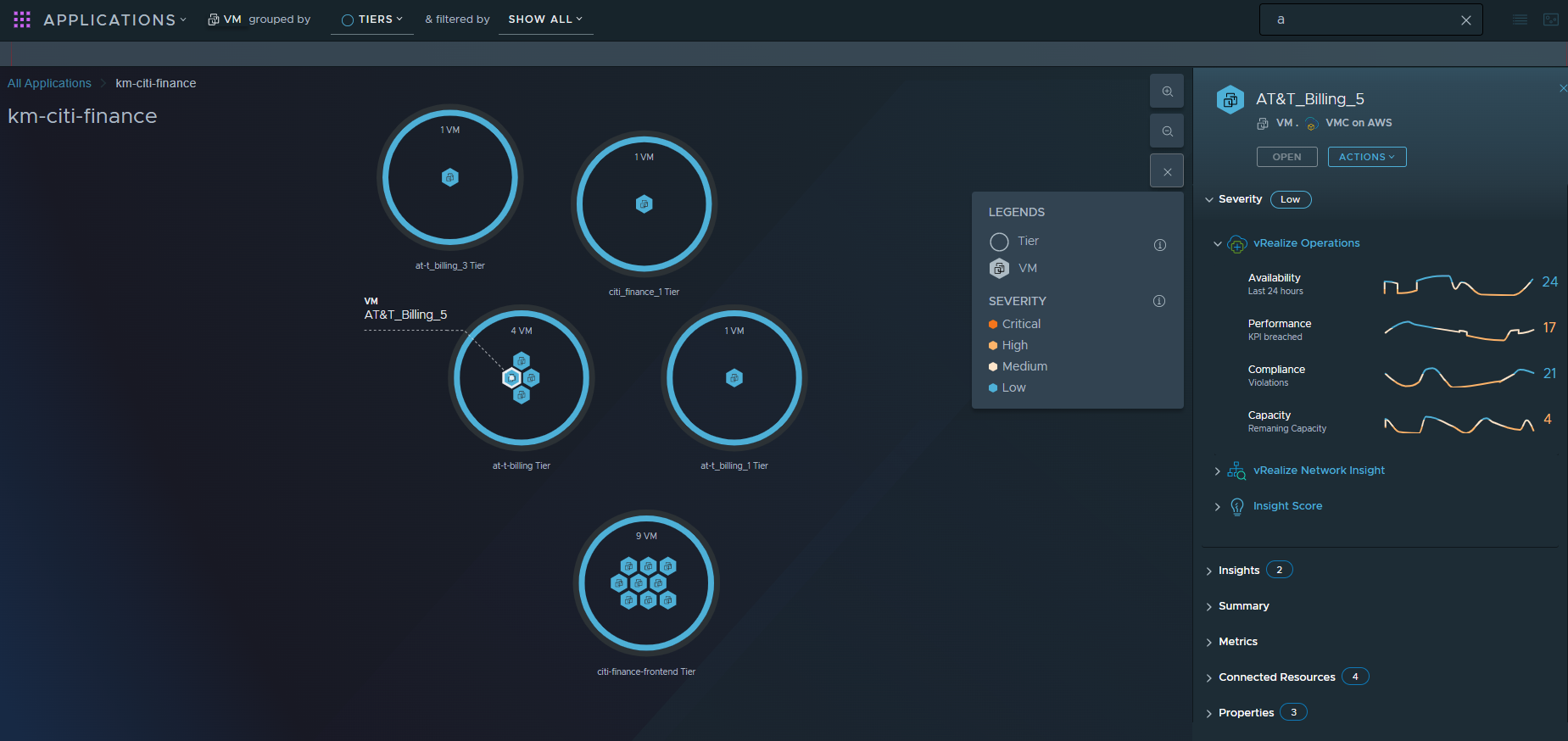Select bottom VM in at-t-billing Tier
The width and height of the screenshot is (1568, 741).
click(522, 394)
